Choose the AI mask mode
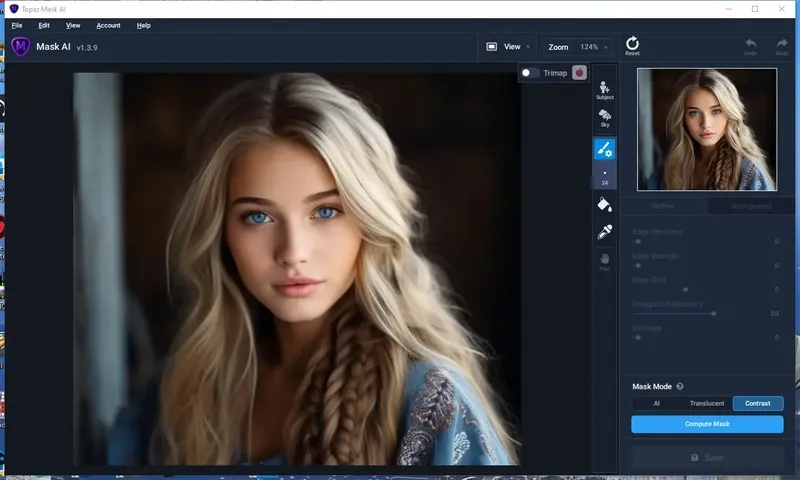The image size is (800, 480). point(657,403)
